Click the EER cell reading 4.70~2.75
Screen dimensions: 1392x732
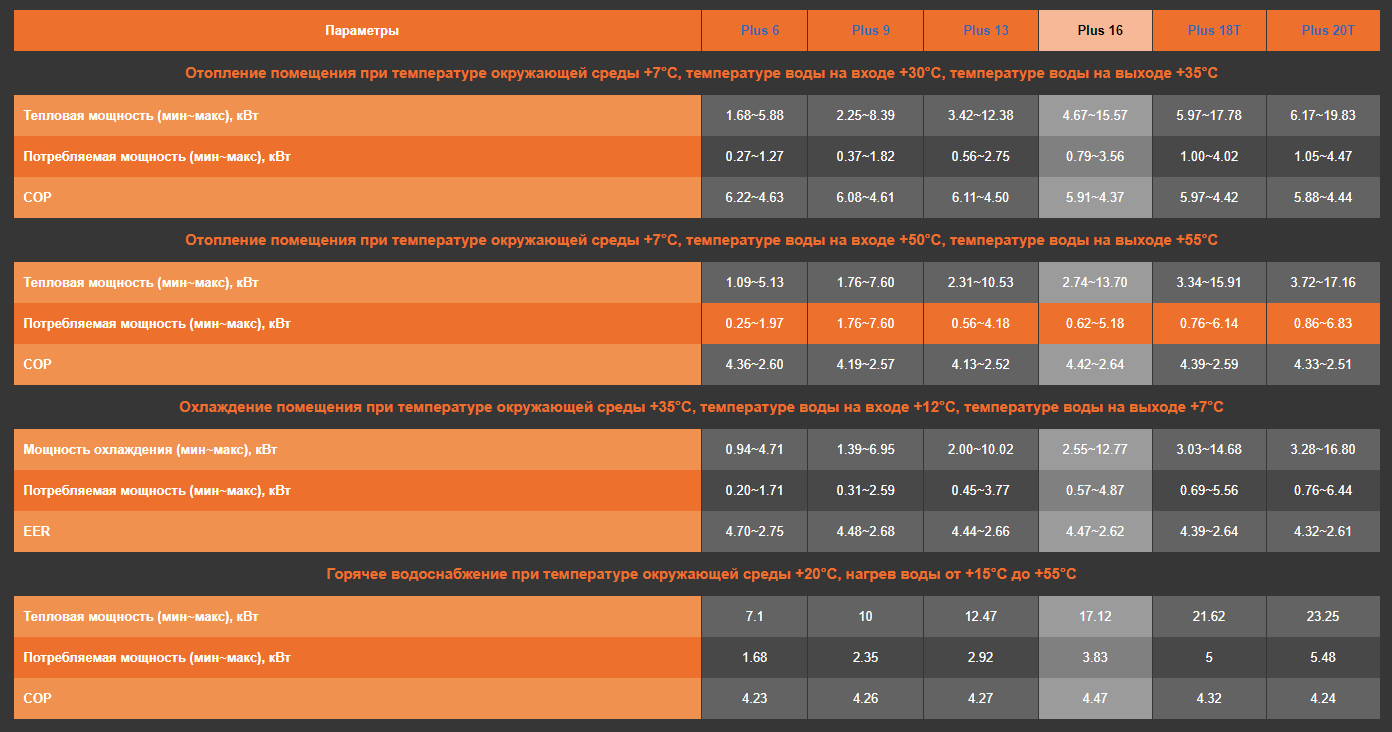[x=754, y=532]
